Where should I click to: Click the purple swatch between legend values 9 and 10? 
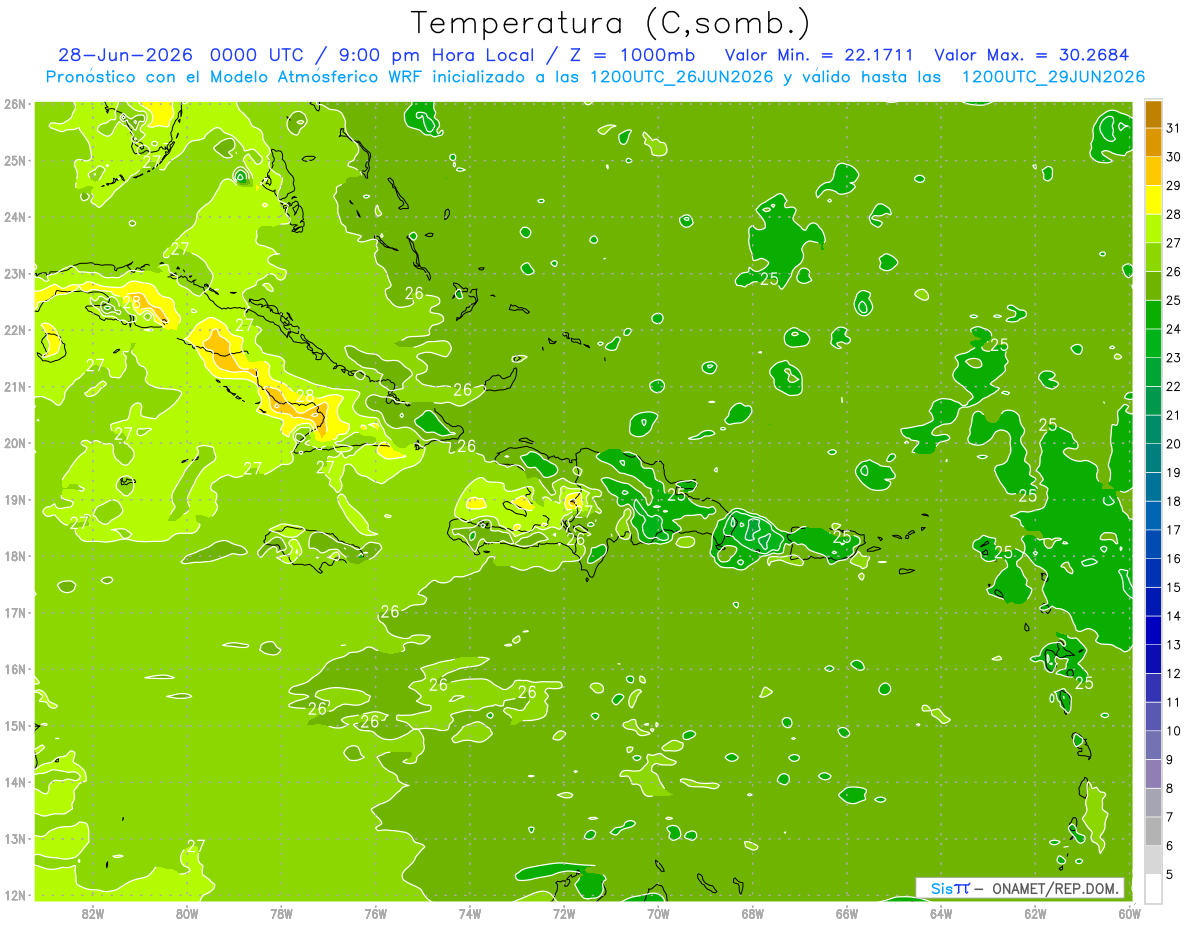(x=1153, y=745)
